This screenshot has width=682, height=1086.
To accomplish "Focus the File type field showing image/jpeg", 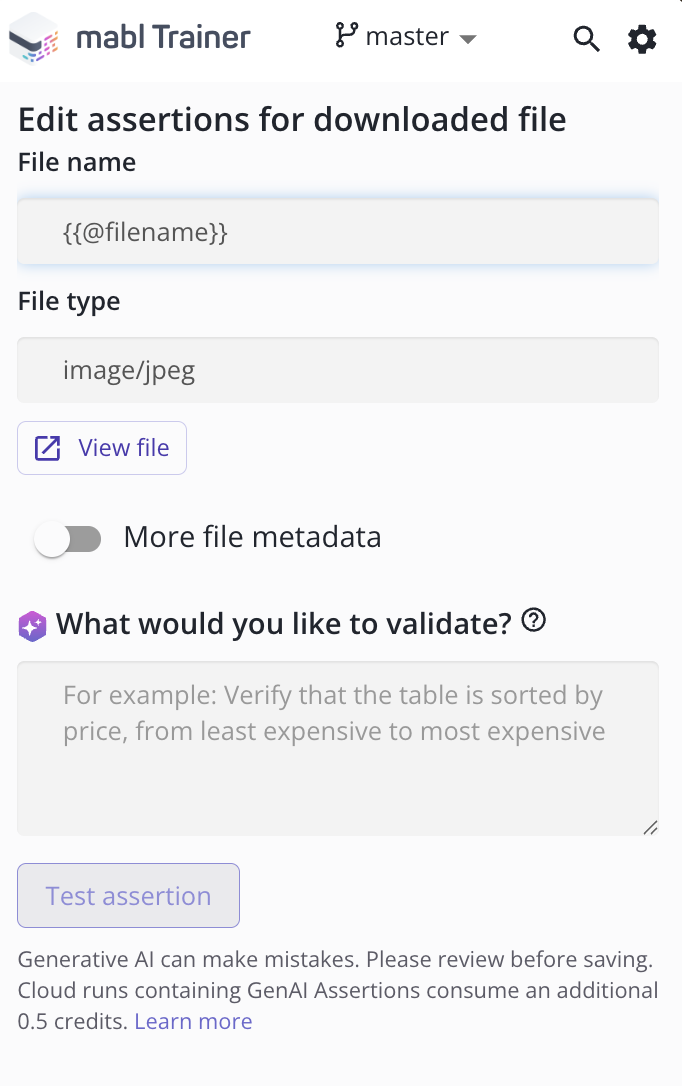I will point(338,371).
